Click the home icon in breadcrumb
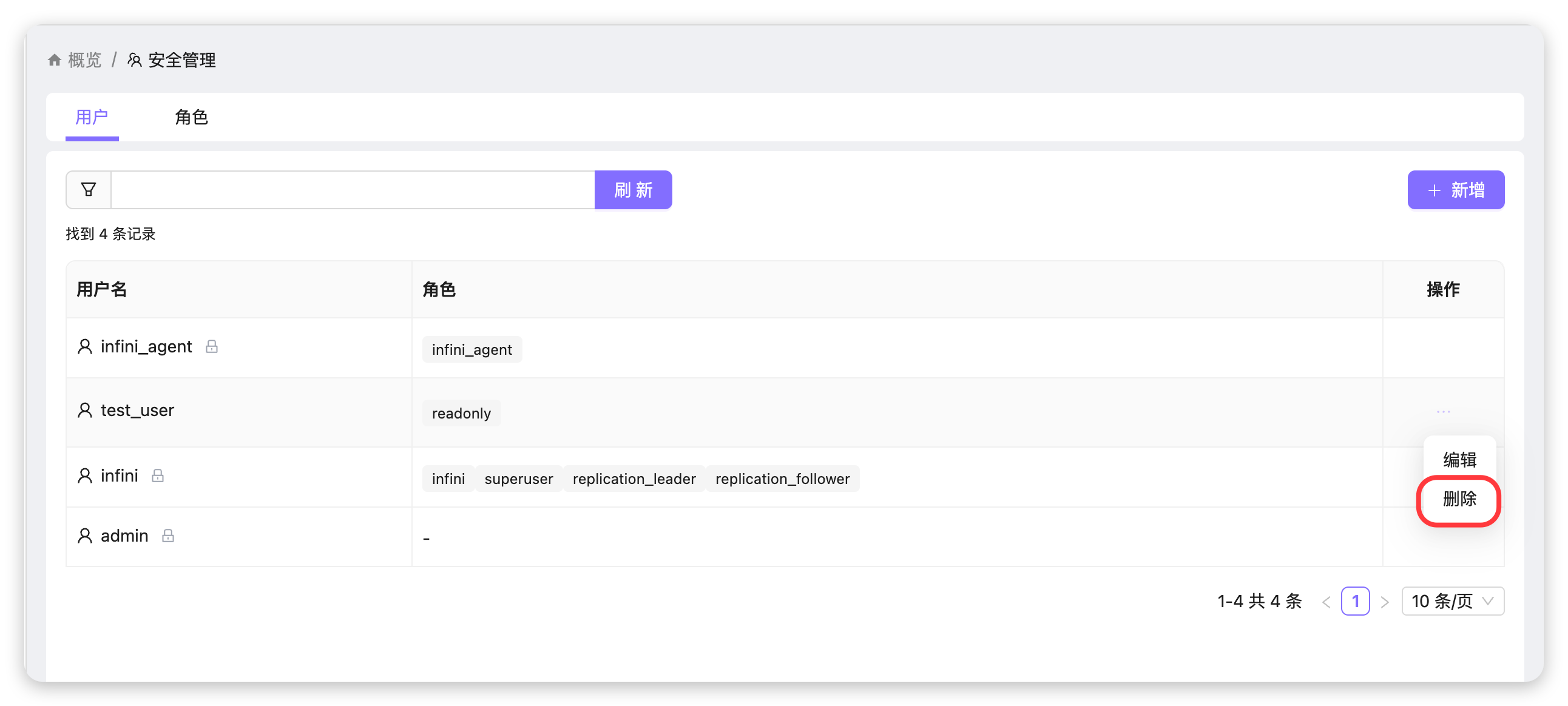 coord(55,59)
